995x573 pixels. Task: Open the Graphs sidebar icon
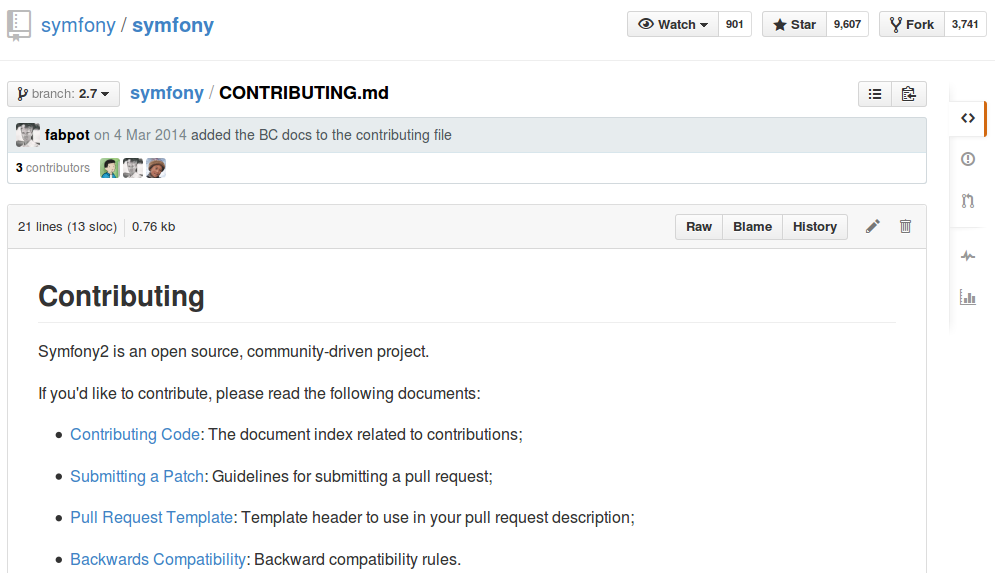[x=968, y=297]
